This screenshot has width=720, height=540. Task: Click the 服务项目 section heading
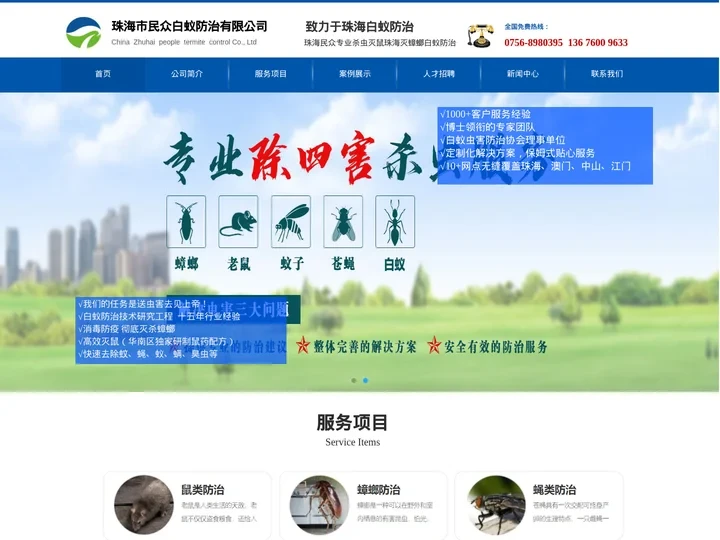point(353,422)
